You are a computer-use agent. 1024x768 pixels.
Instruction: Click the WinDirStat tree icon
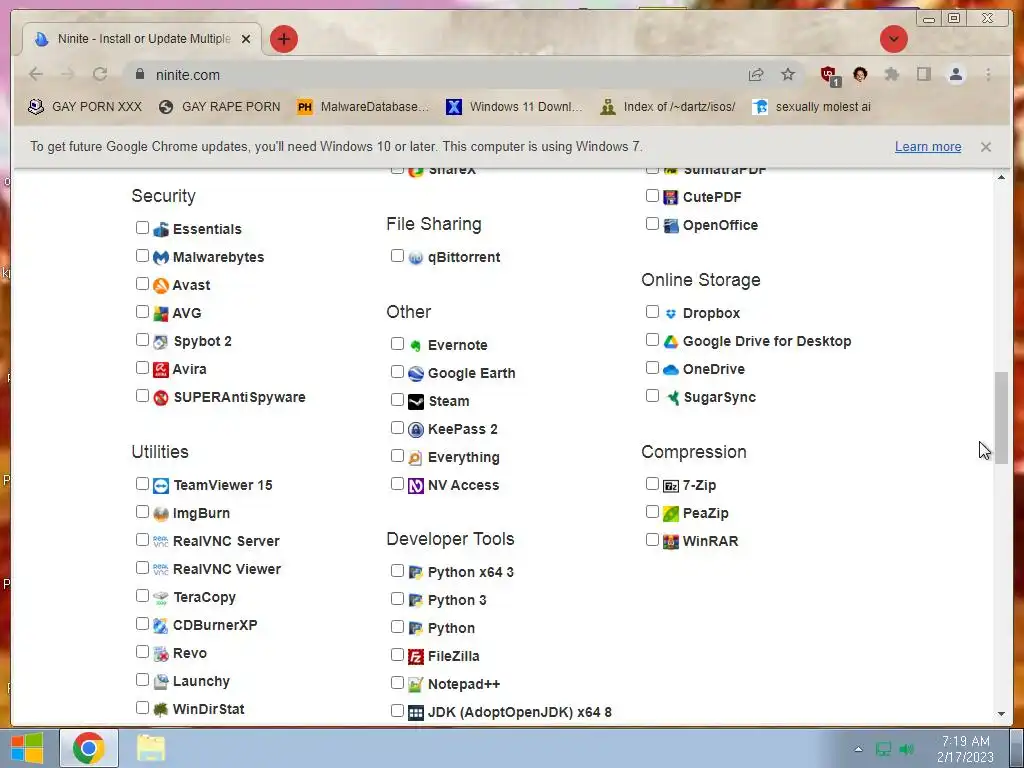161,710
